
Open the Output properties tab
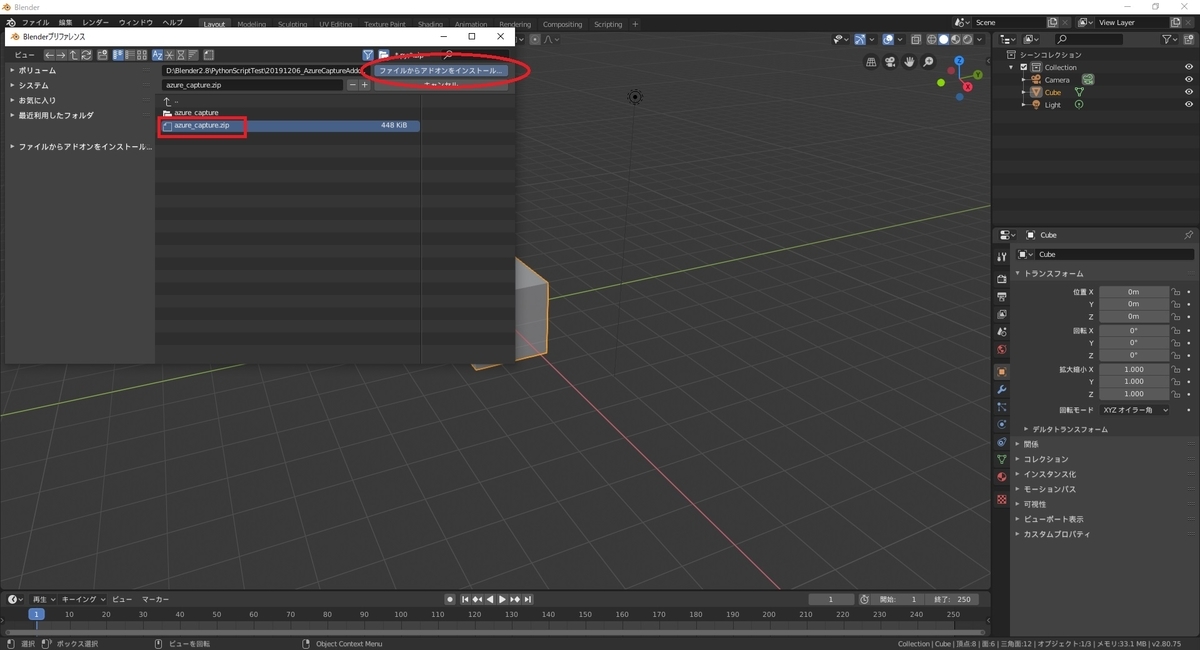click(x=1002, y=297)
